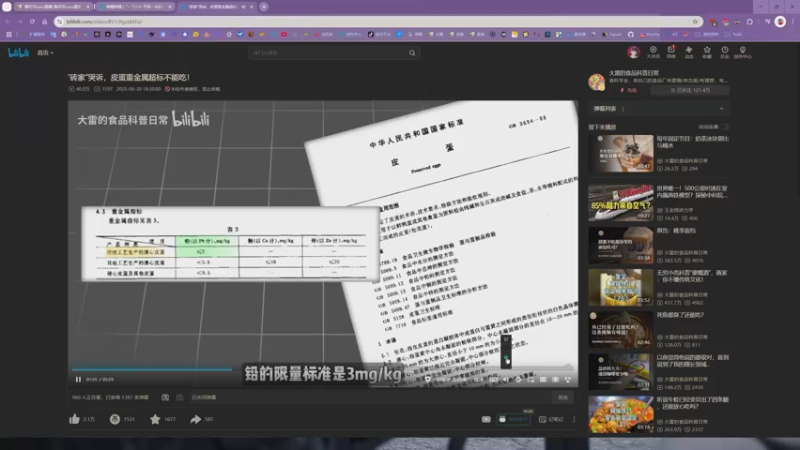This screenshot has width=800, height=450.
Task: Open the milk tea ice video thumbnail
Action: [x=620, y=153]
